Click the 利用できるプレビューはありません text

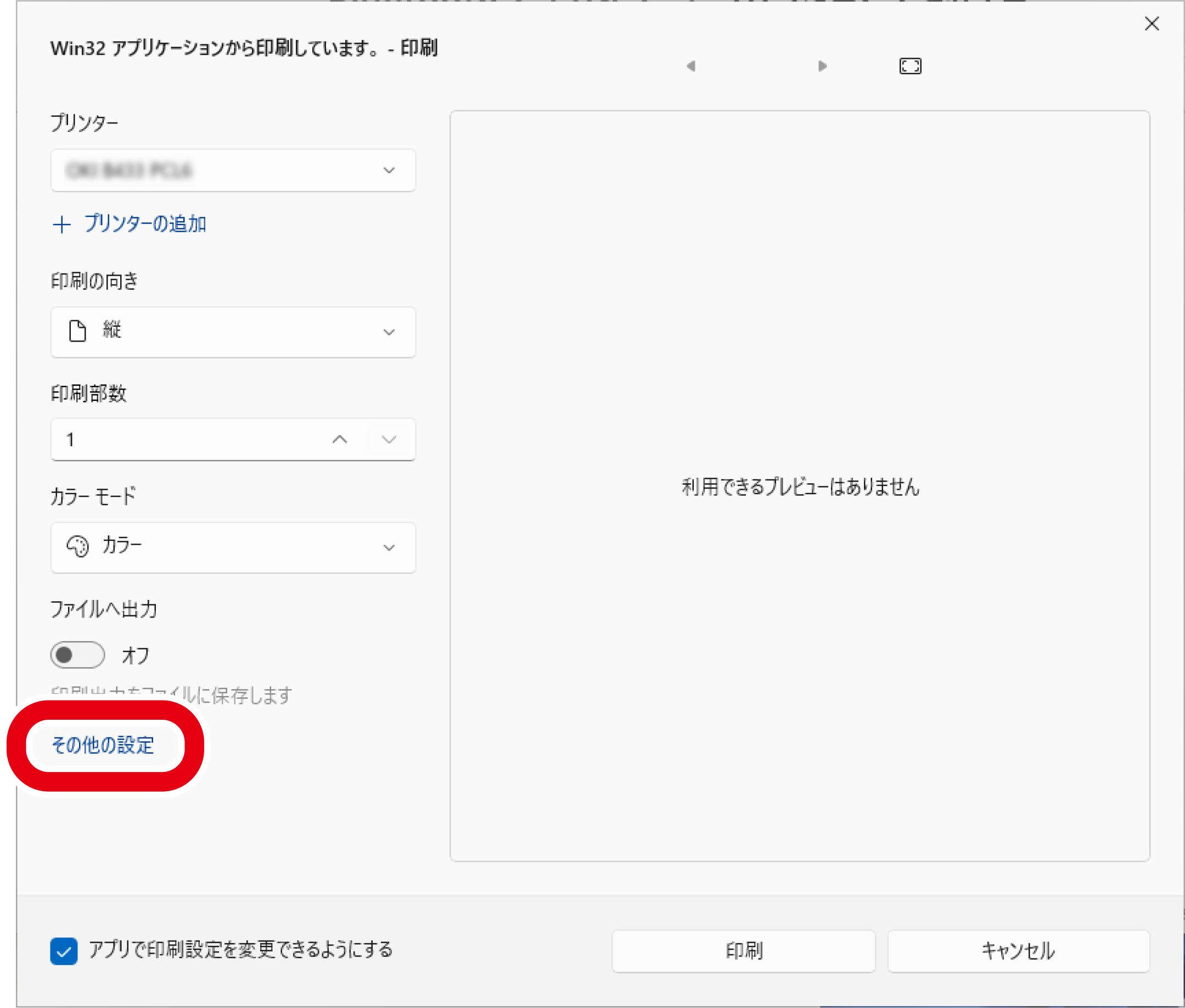tap(800, 487)
